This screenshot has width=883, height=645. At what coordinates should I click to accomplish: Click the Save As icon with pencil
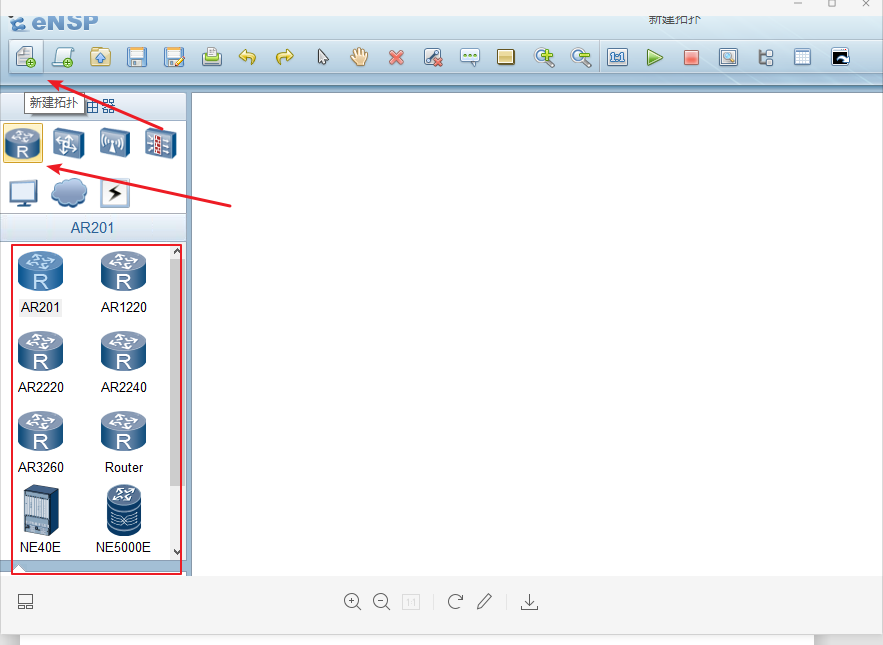pos(174,57)
